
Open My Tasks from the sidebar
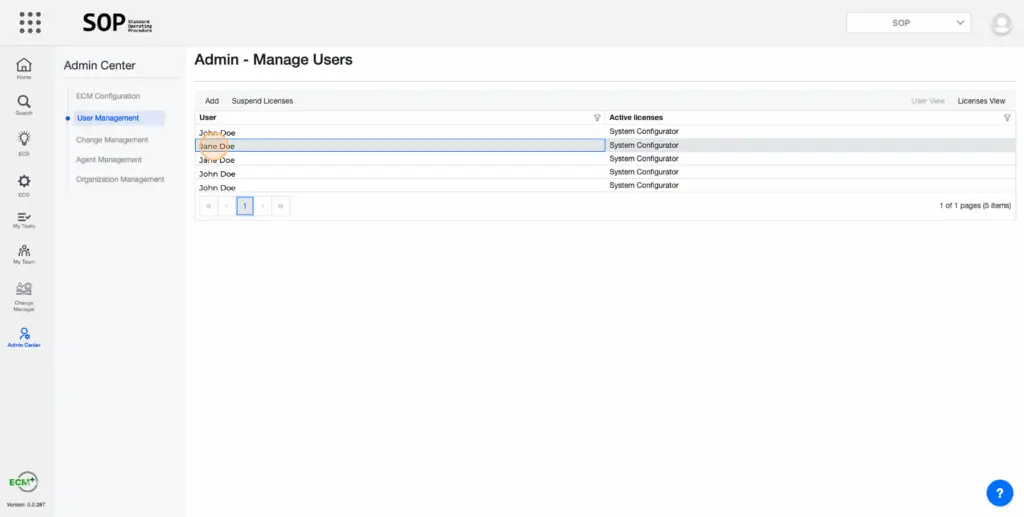coord(24,220)
